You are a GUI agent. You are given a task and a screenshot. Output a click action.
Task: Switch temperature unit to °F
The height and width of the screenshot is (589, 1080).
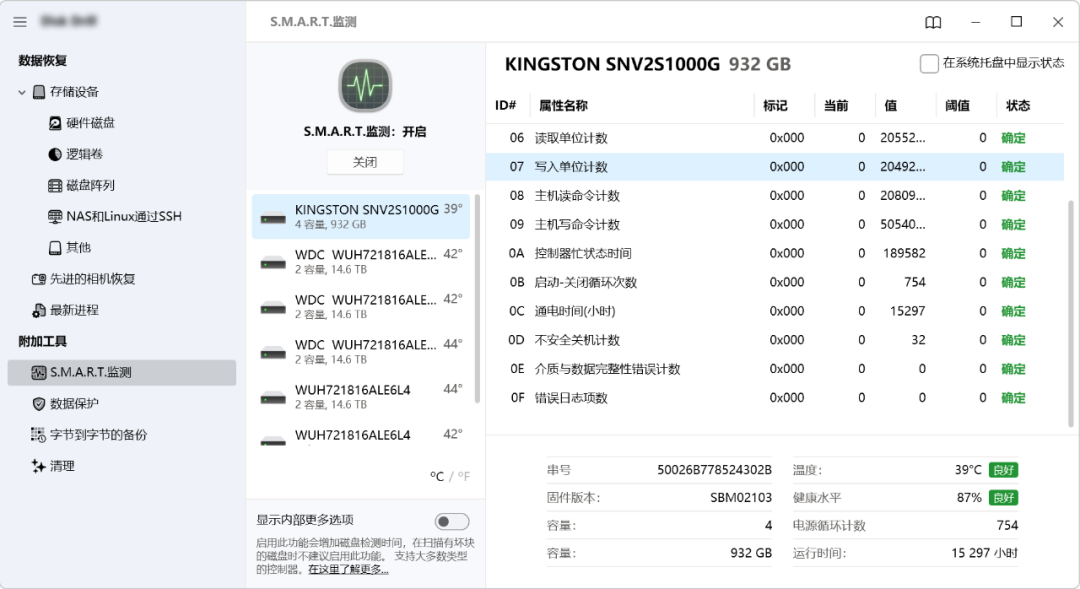(464, 476)
